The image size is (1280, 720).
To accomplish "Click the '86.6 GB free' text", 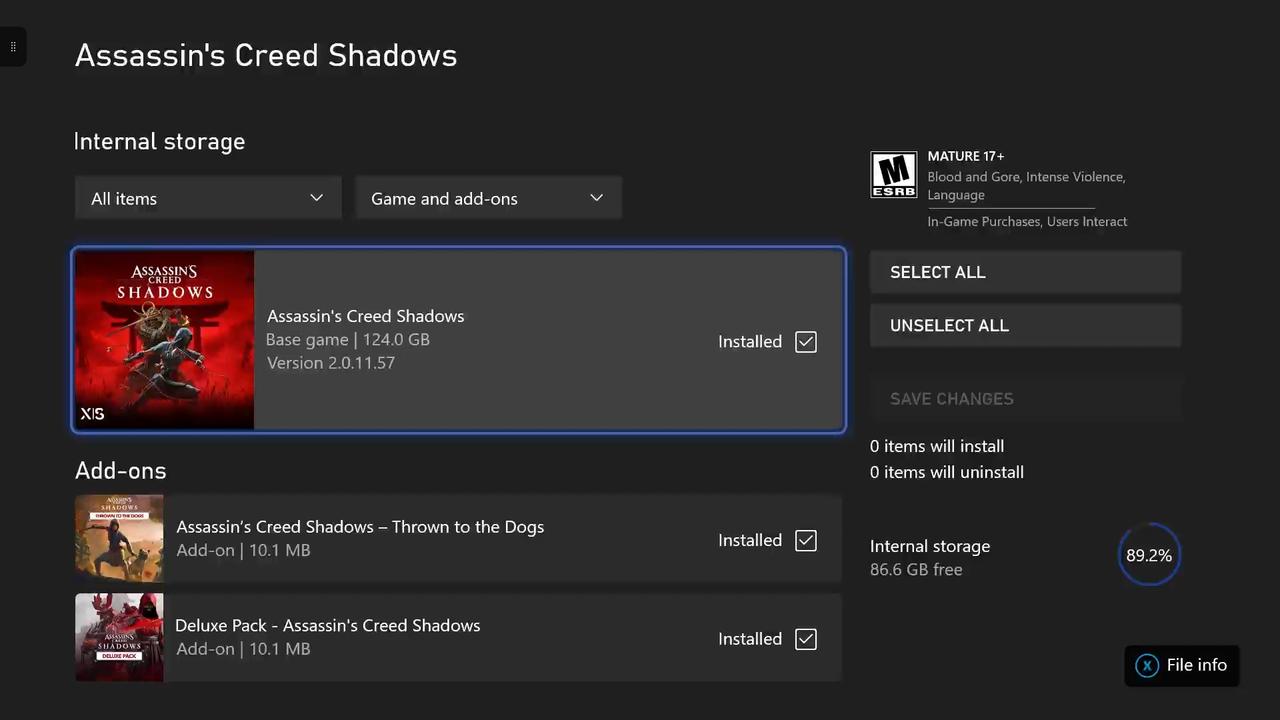I will pos(916,570).
